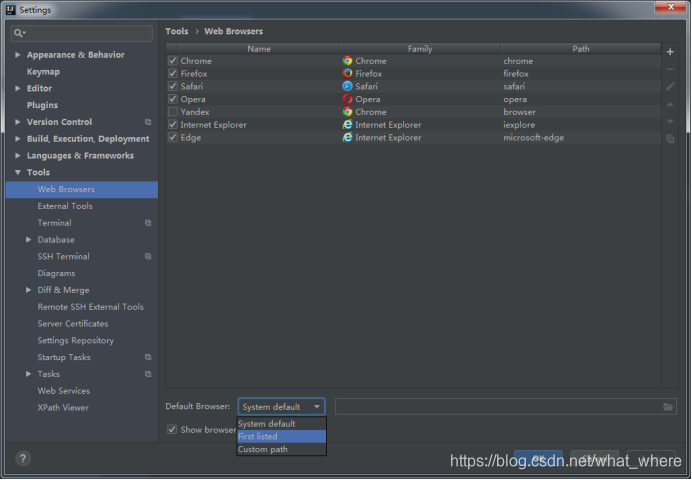Screen dimensions: 692x480
Task: Focus the settings search field
Action: pyautogui.click(x=82, y=33)
